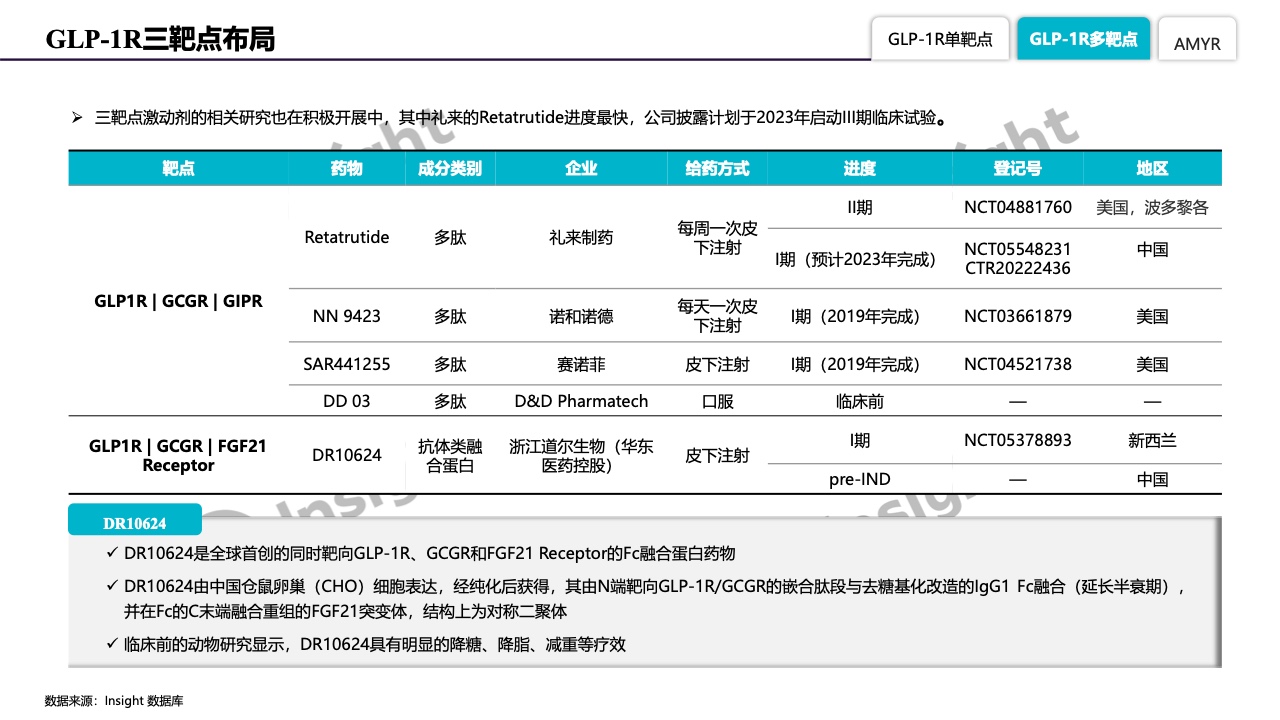The width and height of the screenshot is (1280, 720).
Task: Click registration number CTR20222436
Action: 1017,268
